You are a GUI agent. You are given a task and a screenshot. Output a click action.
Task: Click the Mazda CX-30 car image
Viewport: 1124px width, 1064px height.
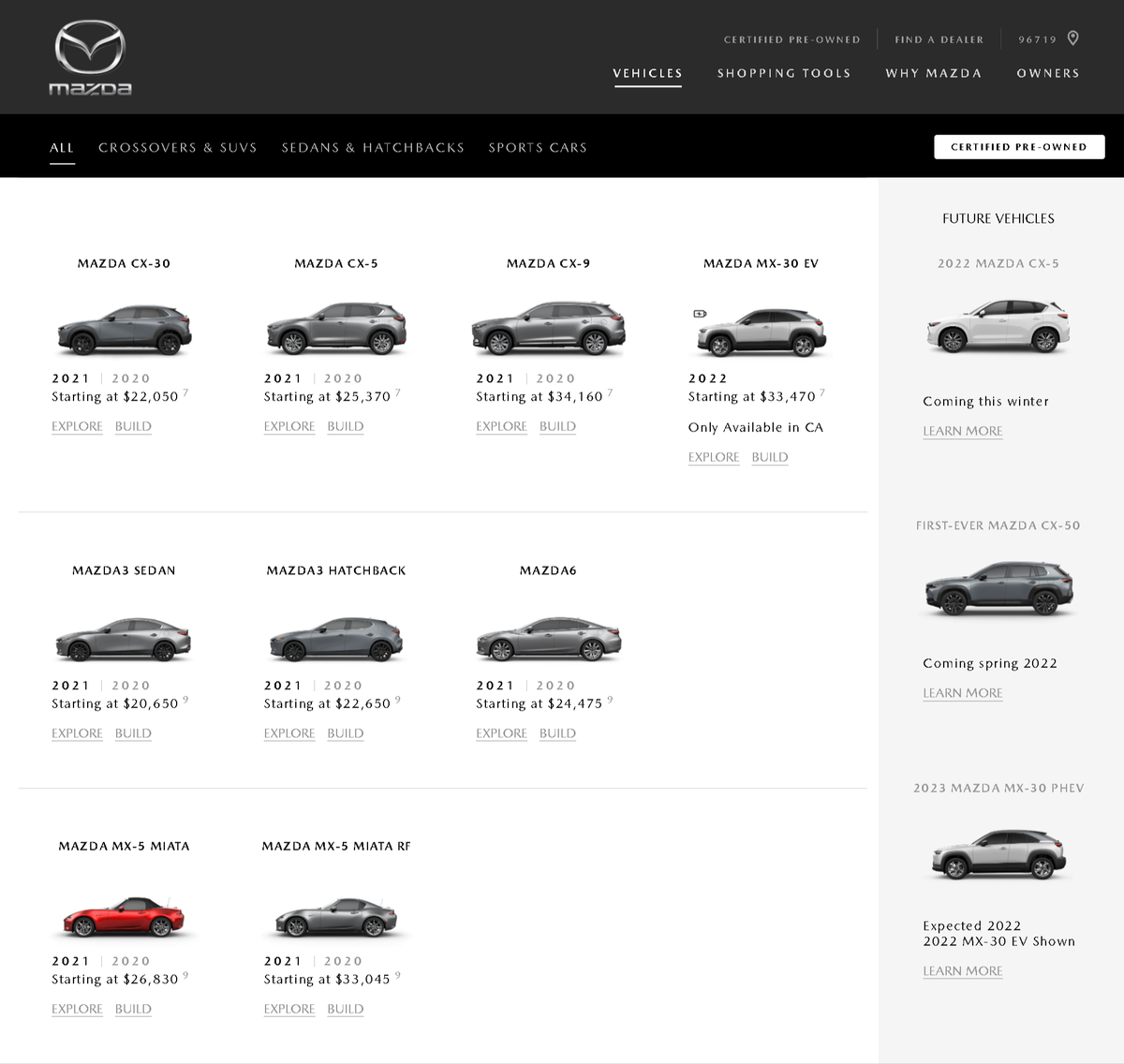coord(125,330)
